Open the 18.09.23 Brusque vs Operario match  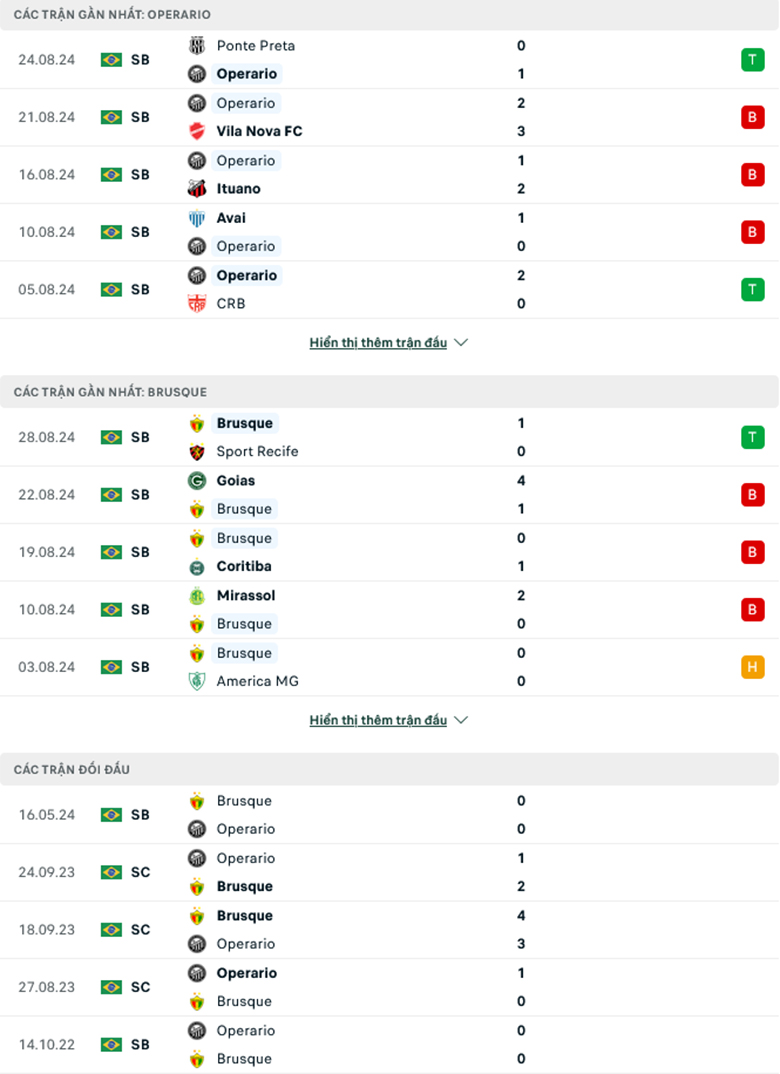pos(389,930)
